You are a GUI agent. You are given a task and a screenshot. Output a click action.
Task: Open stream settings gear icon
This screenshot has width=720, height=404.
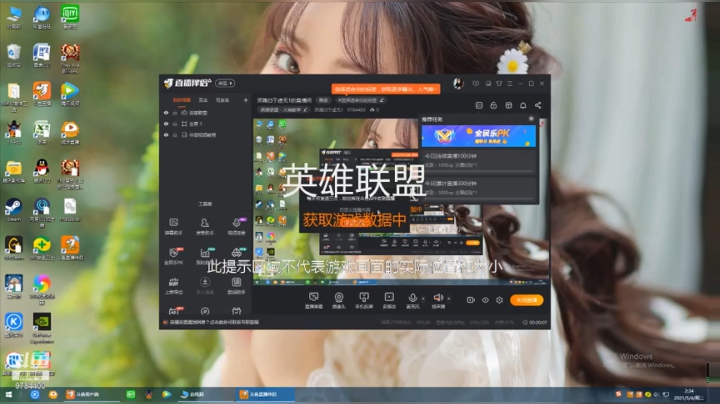500,300
